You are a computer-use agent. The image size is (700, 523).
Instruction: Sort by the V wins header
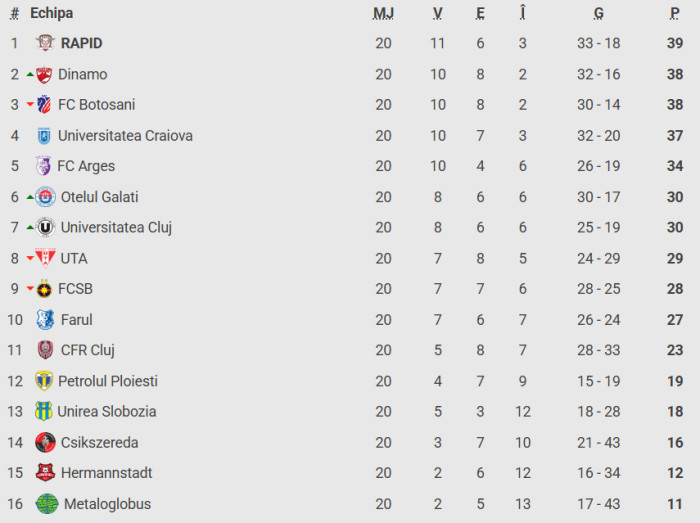[438, 13]
